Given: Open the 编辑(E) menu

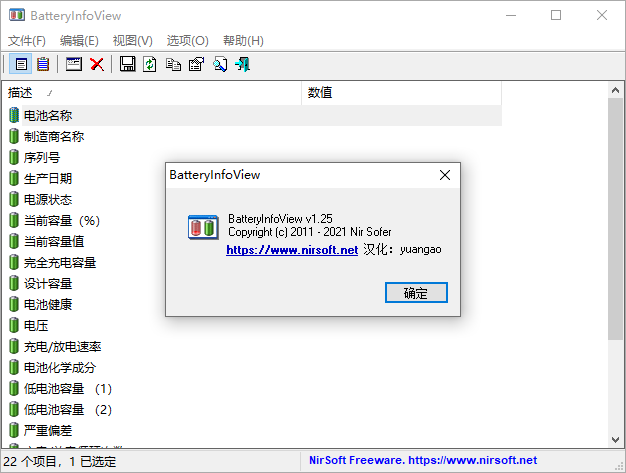Looking at the screenshot, I should coord(79,40).
